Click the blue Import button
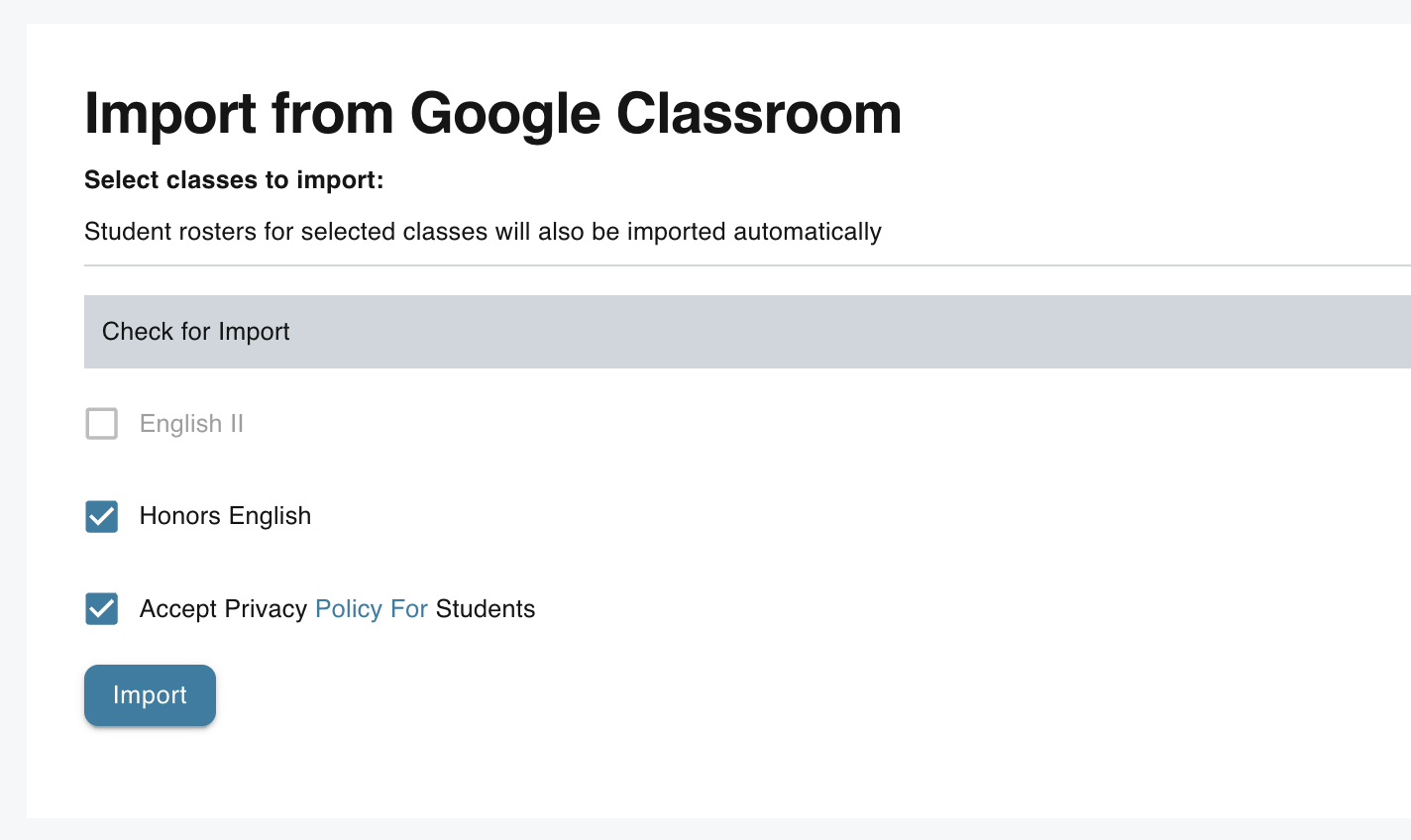This screenshot has width=1411, height=840. click(x=150, y=695)
